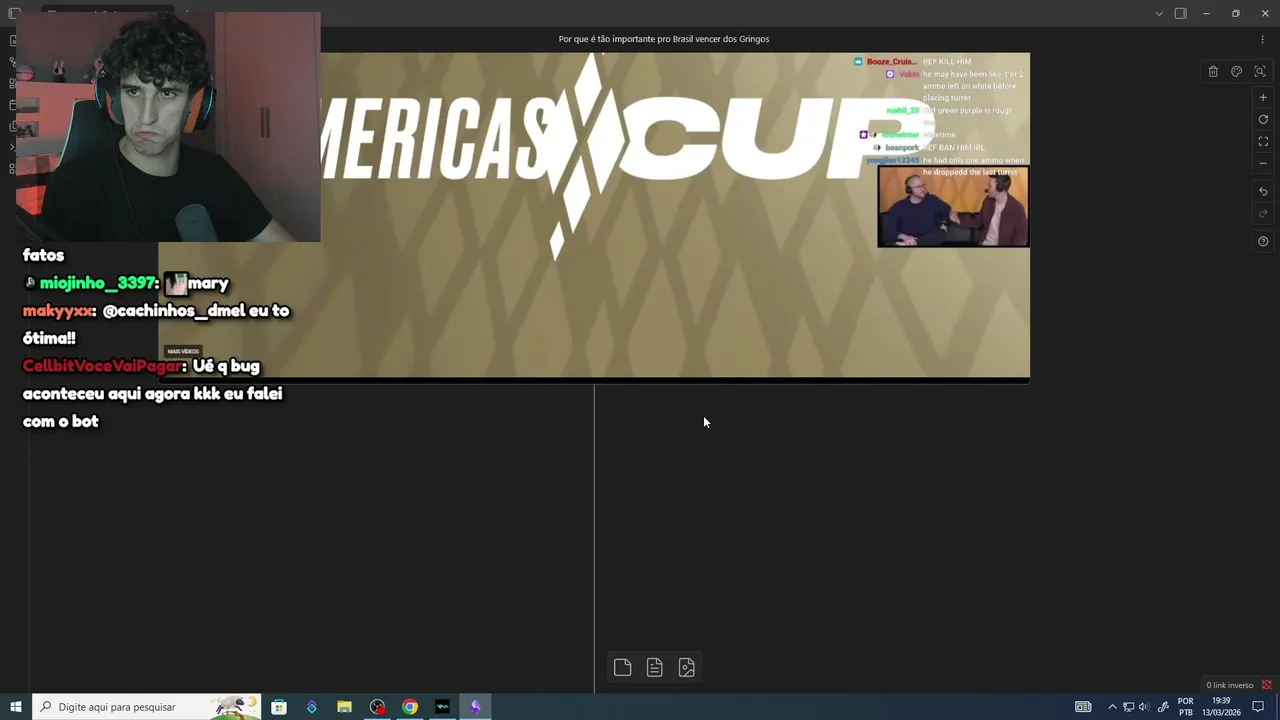Viewport: 1280px width, 720px height.
Task: Click the CellbitVoceVaiPagar chat username
Action: (x=103, y=366)
